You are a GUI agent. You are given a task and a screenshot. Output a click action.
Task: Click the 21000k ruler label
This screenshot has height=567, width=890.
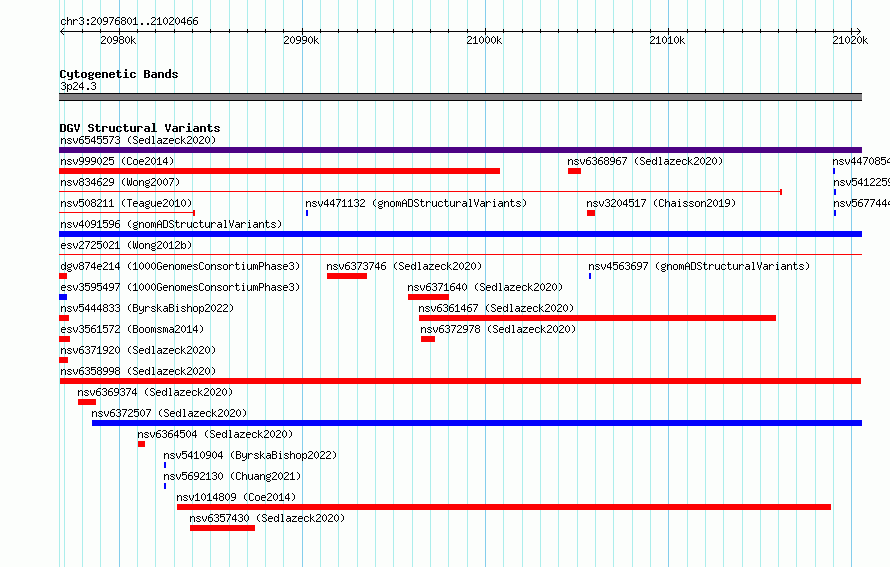pyautogui.click(x=484, y=40)
